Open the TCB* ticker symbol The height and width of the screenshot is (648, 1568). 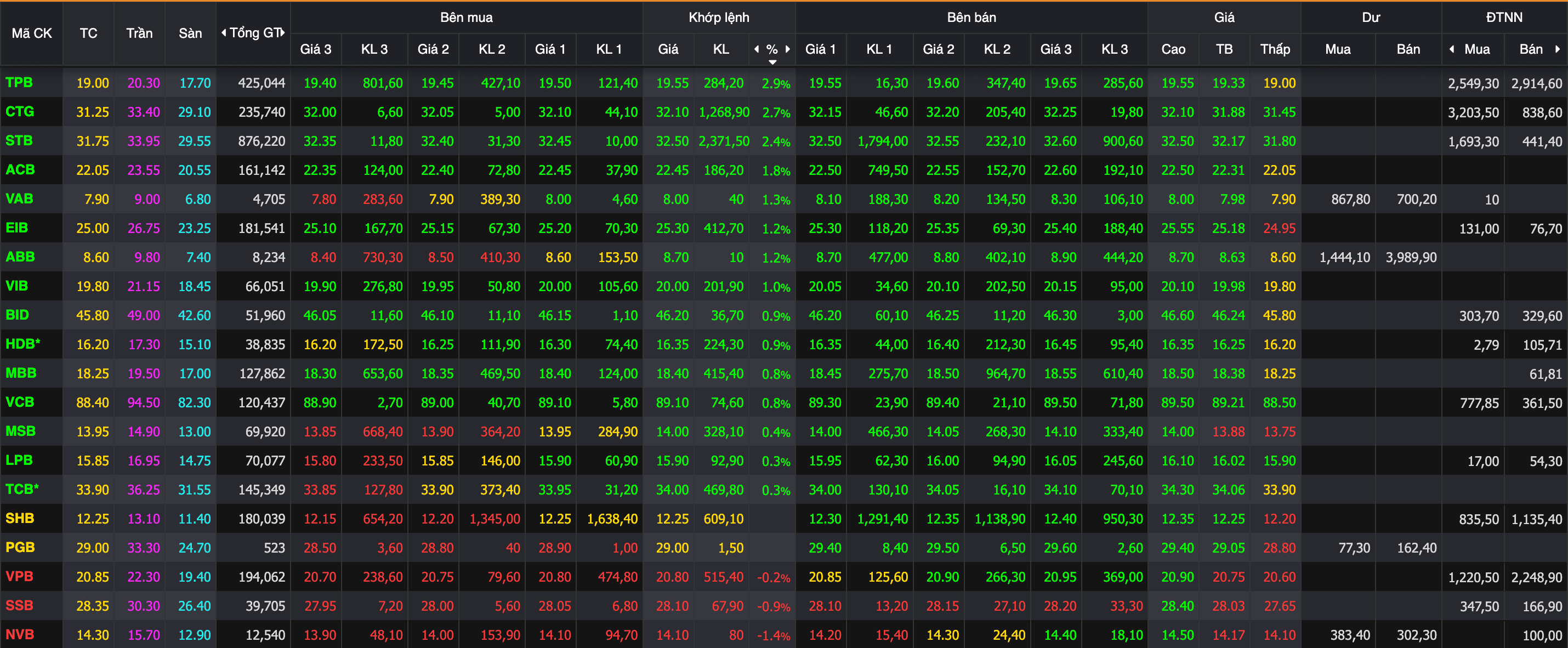coord(22,489)
